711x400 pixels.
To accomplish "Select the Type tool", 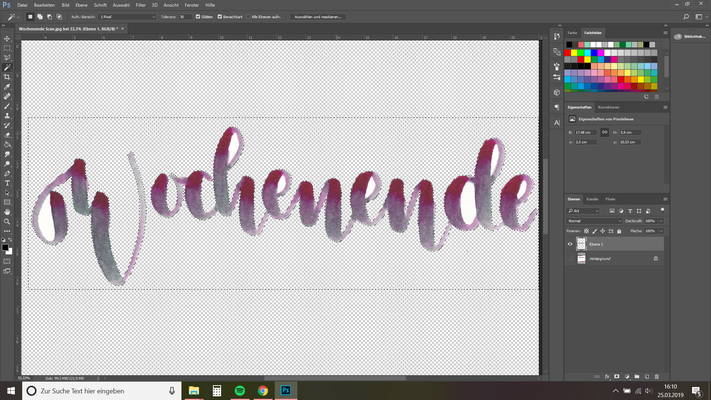I will click(x=7, y=183).
